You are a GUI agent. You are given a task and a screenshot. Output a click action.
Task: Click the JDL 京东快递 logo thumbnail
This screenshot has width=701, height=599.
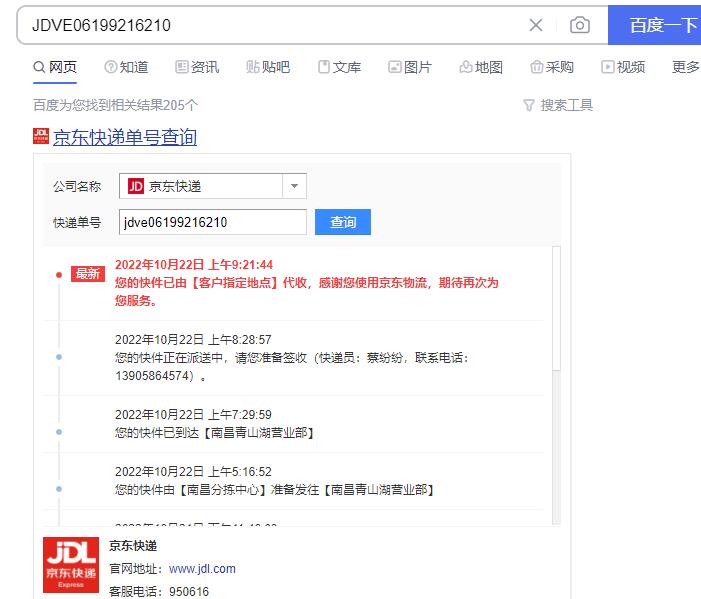(71, 565)
